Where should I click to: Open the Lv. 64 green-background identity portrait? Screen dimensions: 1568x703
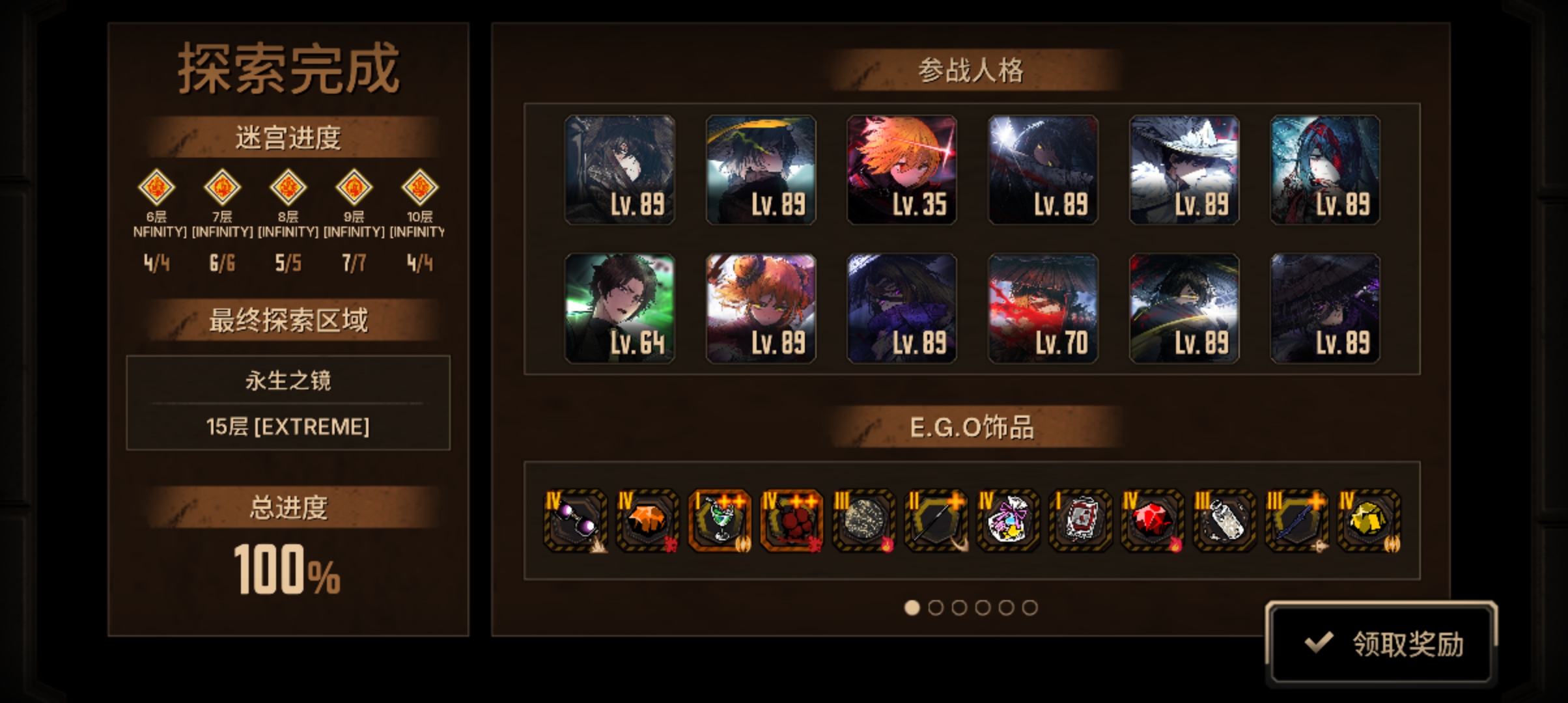pos(619,309)
